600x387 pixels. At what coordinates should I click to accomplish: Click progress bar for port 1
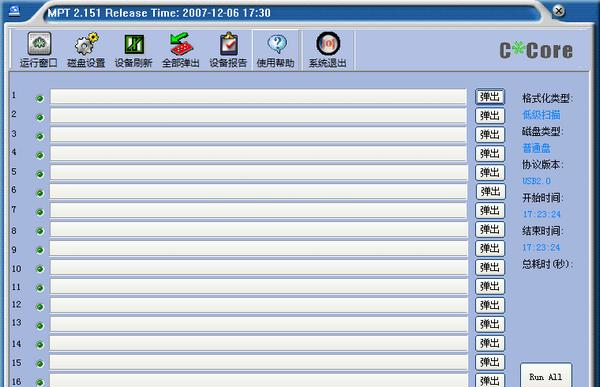[x=258, y=96]
